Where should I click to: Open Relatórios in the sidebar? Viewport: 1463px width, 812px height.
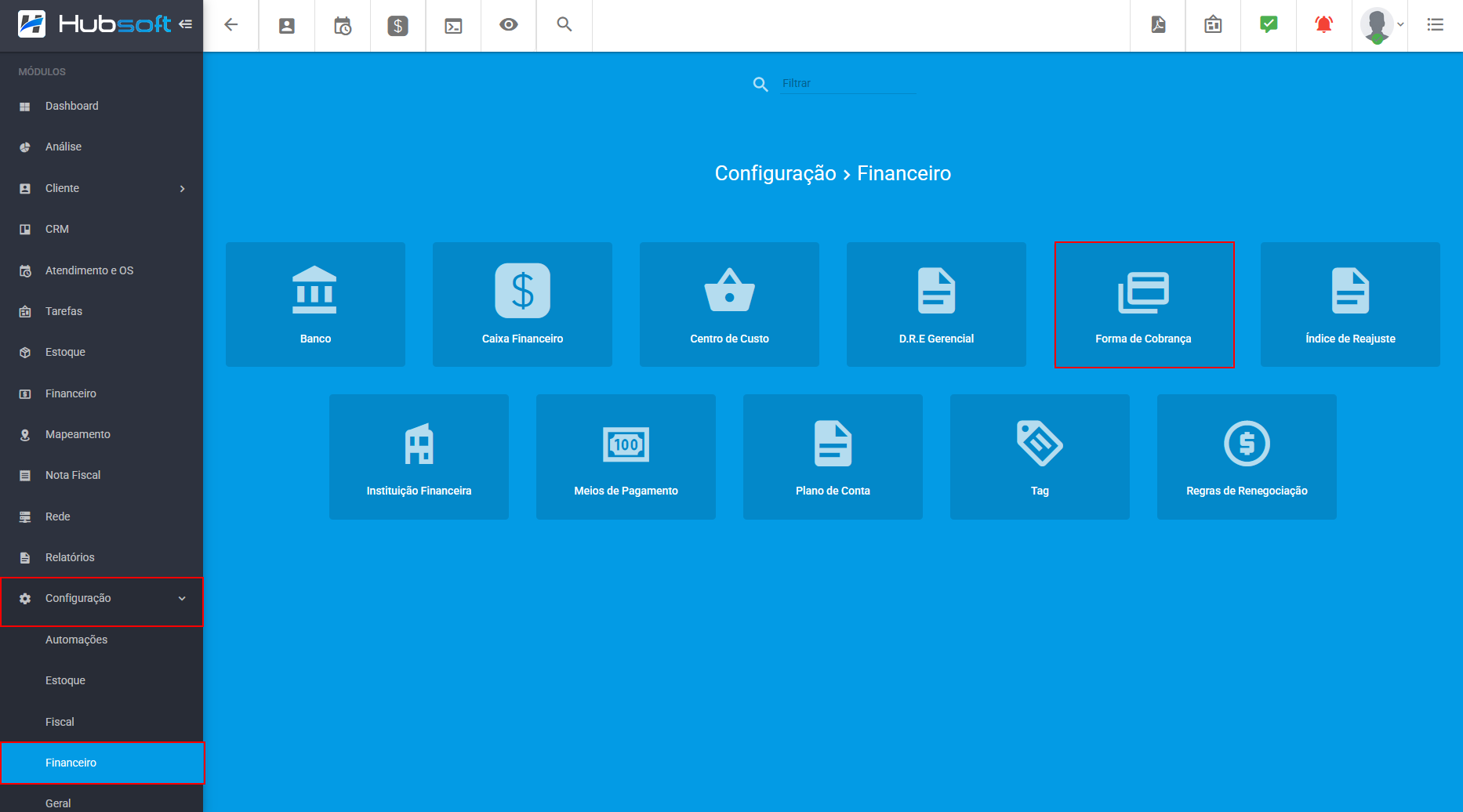tap(70, 557)
